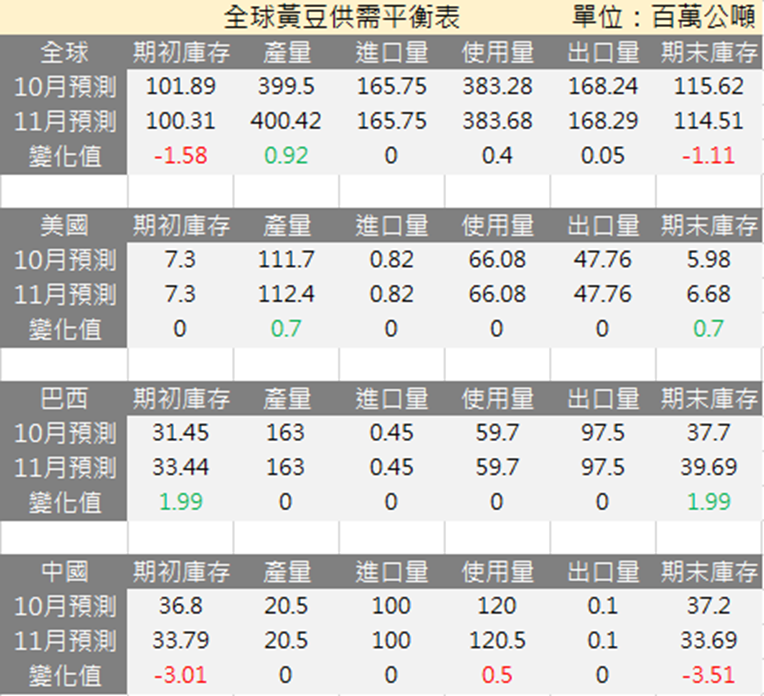Screen dimensions: 764x696
Task: Select the red change value -1.58
Action: coord(180,156)
